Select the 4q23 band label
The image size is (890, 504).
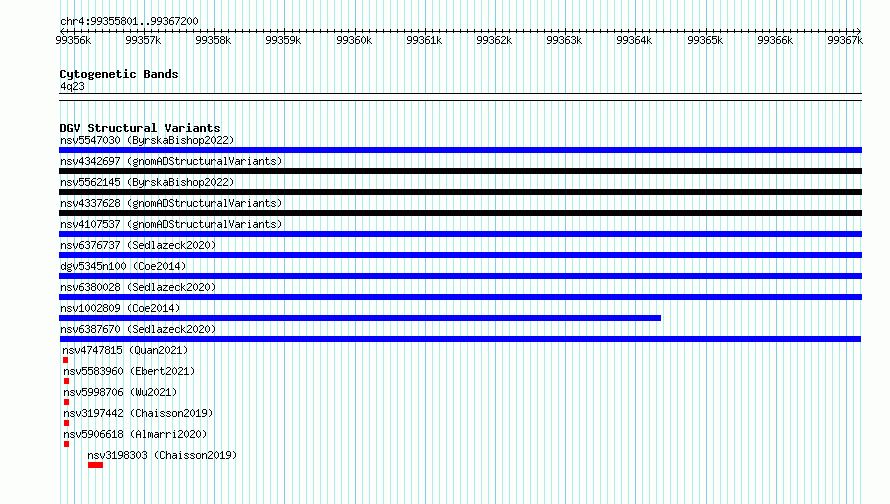click(x=72, y=86)
